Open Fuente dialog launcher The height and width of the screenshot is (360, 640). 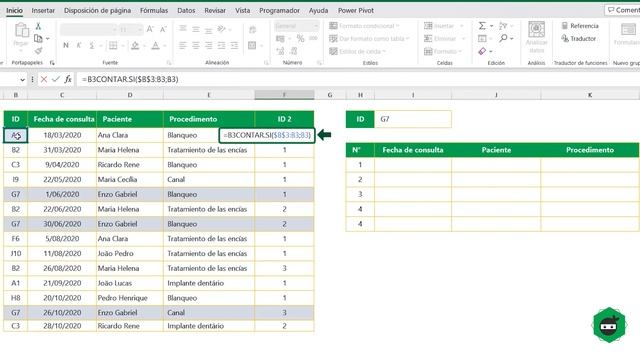click(169, 62)
